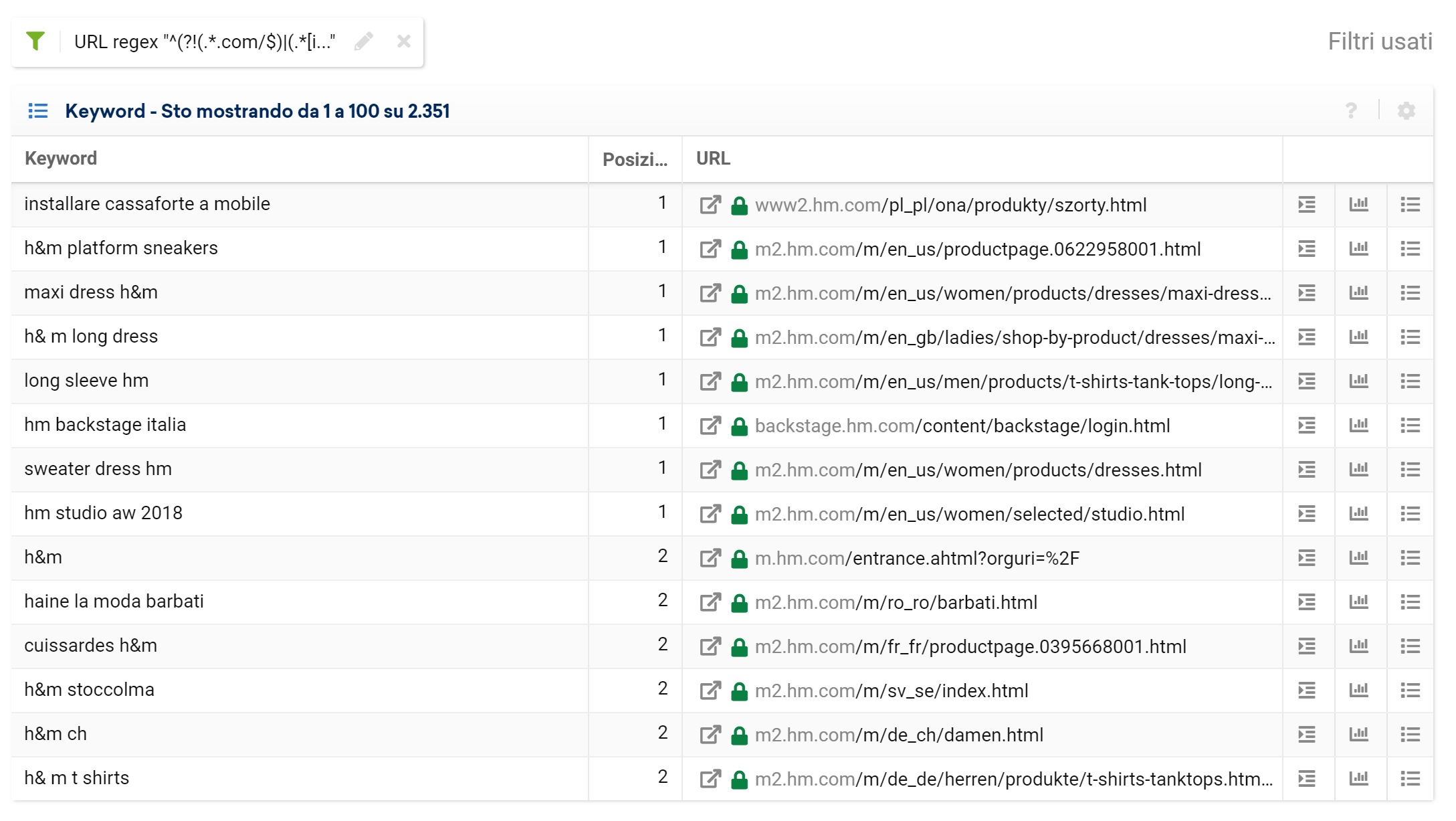Screen dimensions: 1456x821
Task: Select keyword 'h& m long dress'
Action: tap(91, 337)
